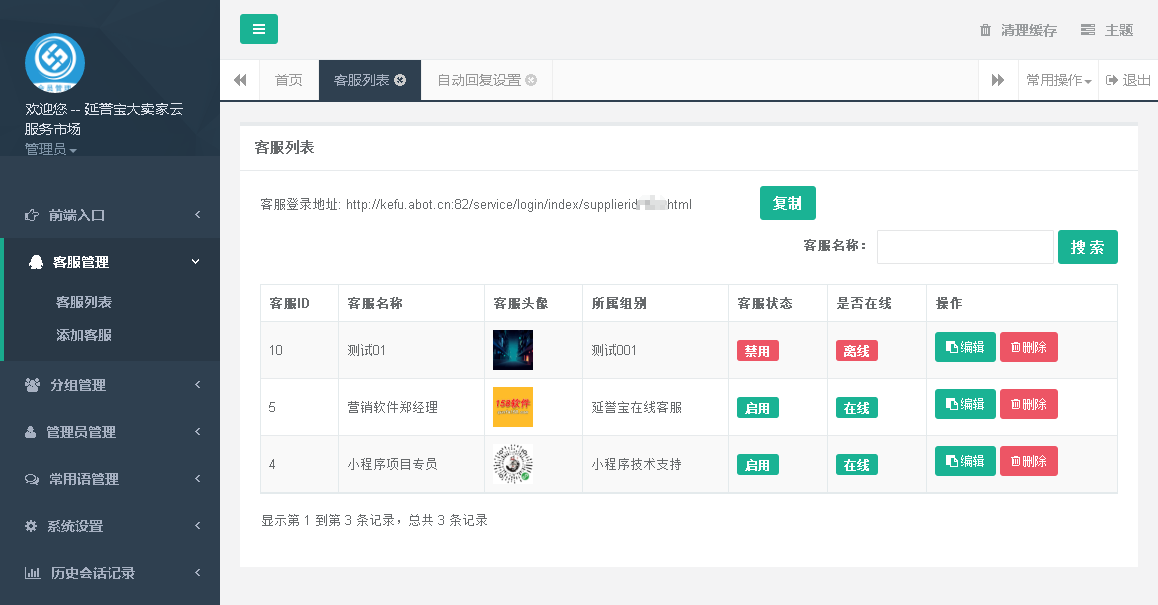Click the 离线 badge of 测试01
Image resolution: width=1158 pixels, height=605 pixels.
pyautogui.click(x=857, y=351)
